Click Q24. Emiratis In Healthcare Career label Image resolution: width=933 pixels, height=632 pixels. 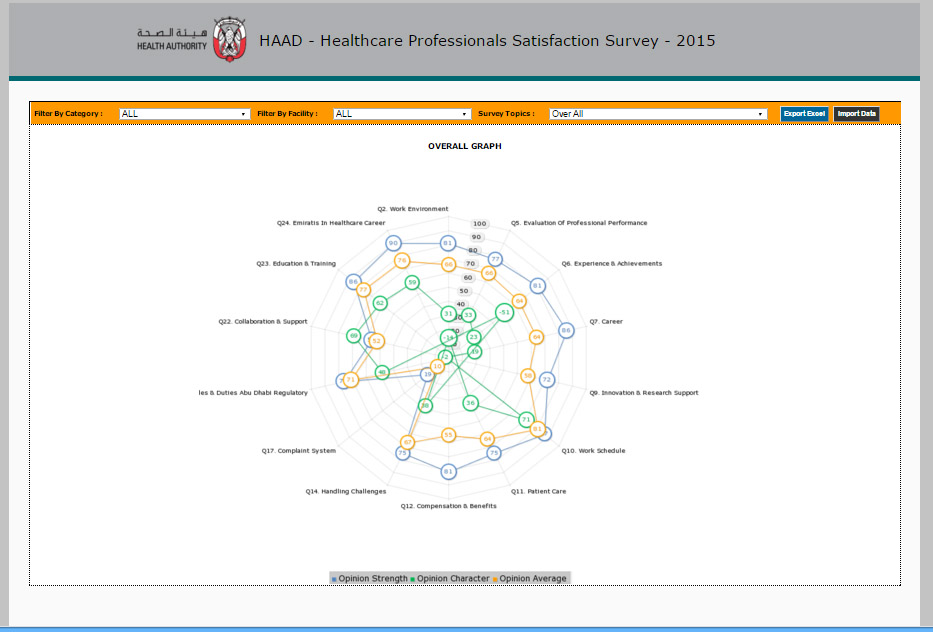(331, 223)
